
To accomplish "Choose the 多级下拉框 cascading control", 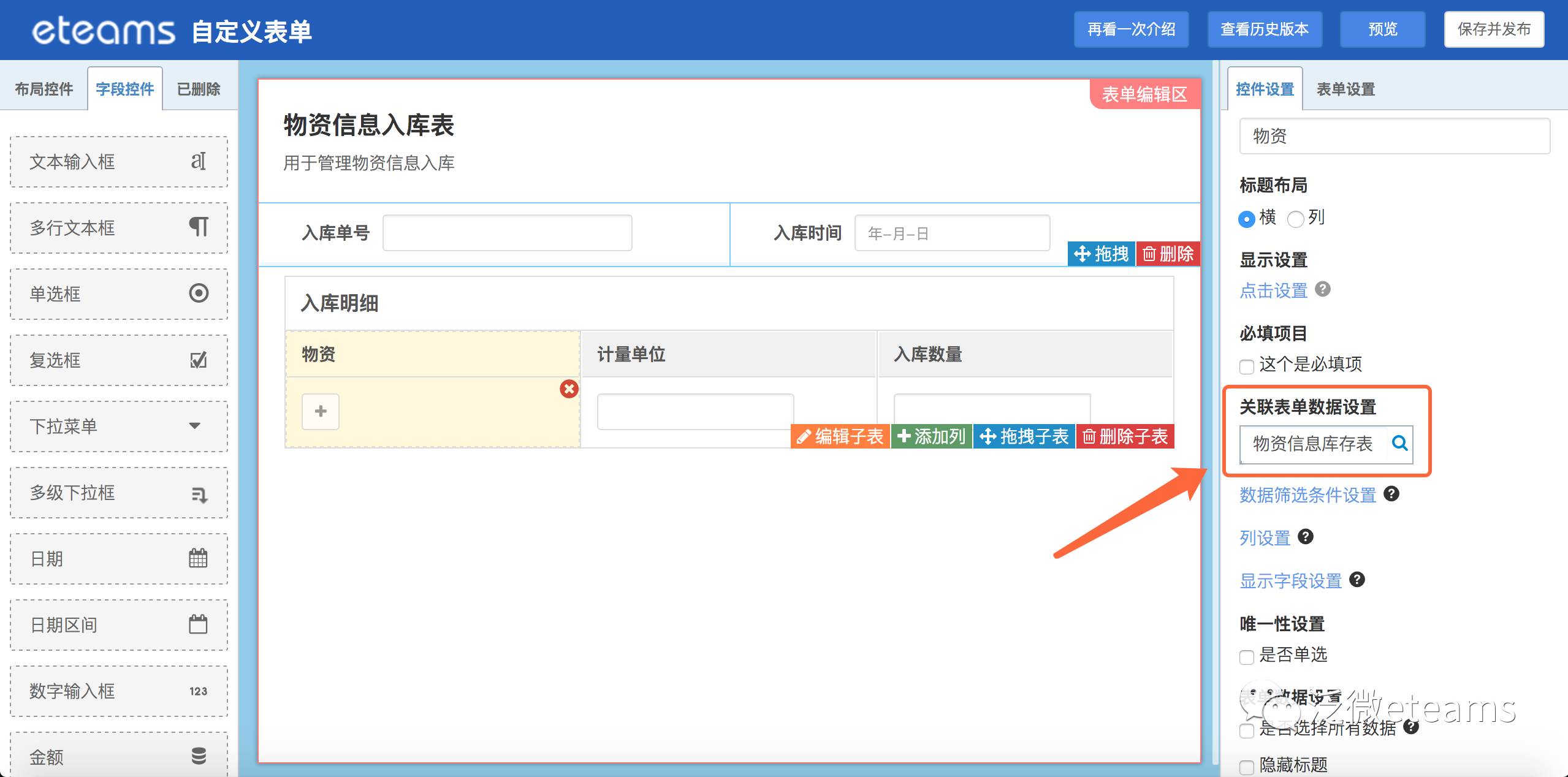I will click(119, 492).
